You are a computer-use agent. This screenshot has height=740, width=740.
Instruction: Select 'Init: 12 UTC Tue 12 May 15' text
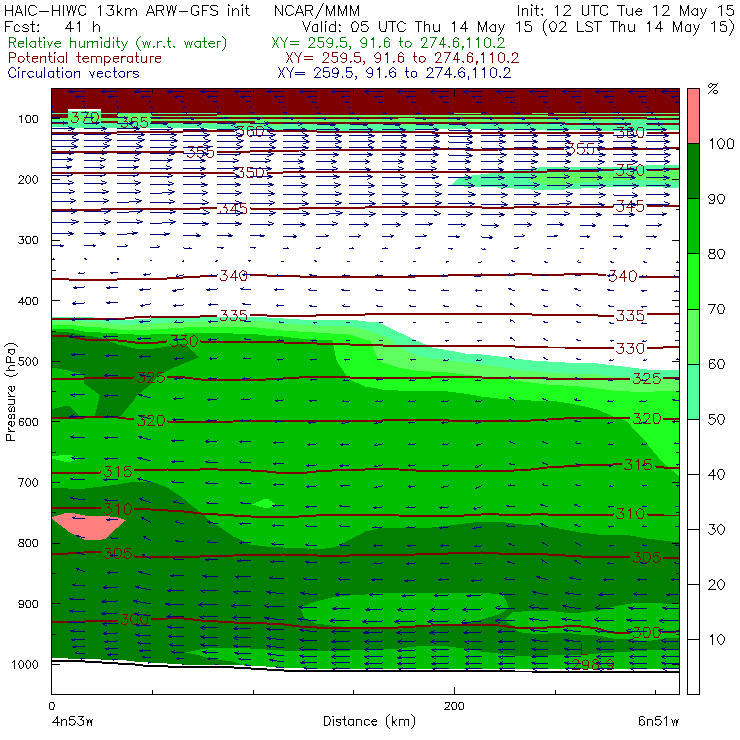click(x=625, y=10)
